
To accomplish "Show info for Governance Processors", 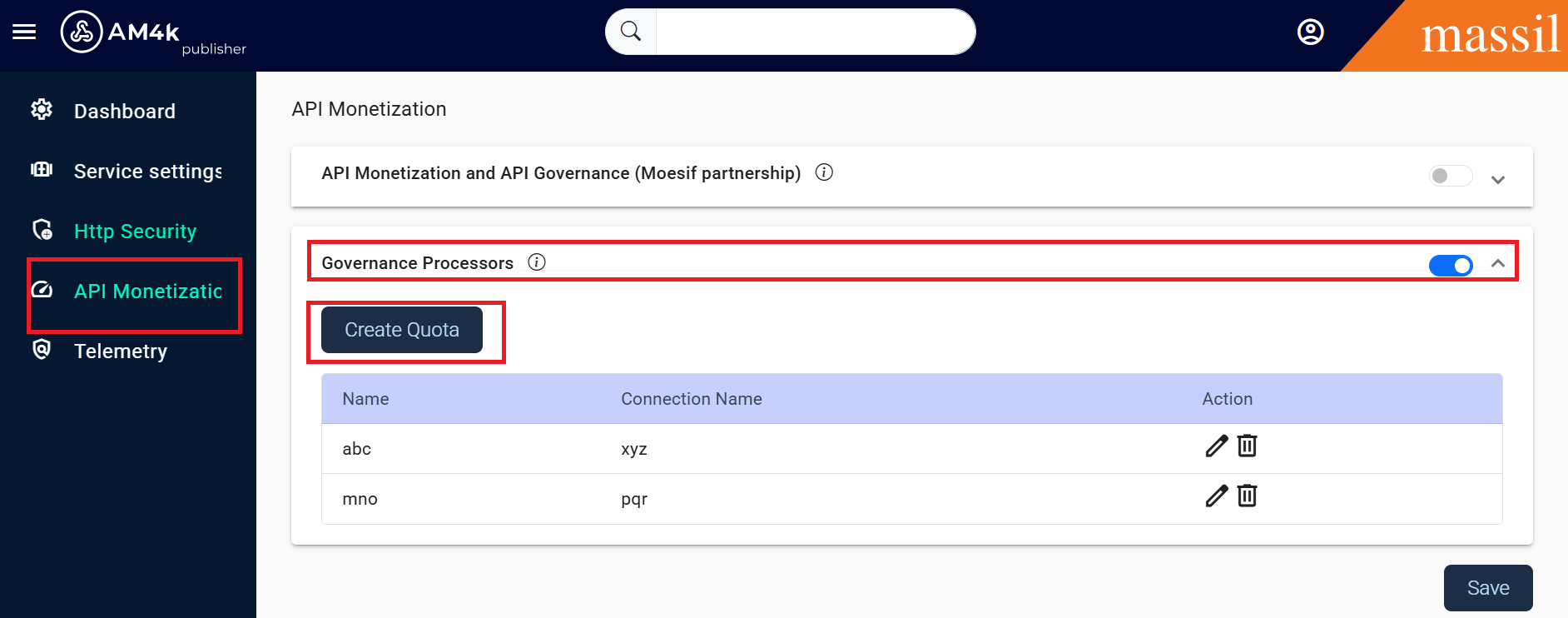I will [x=537, y=262].
